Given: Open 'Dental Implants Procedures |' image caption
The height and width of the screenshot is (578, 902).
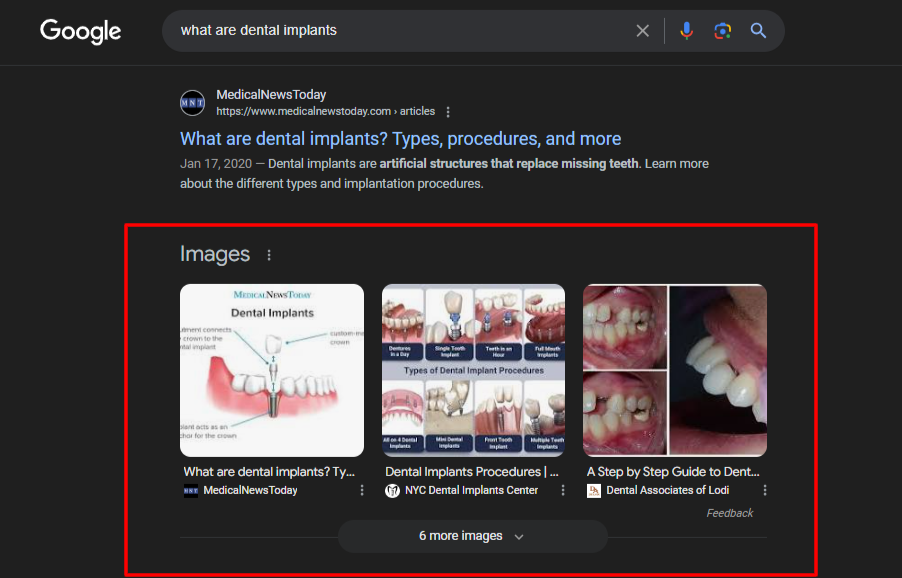Looking at the screenshot, I should [472, 472].
